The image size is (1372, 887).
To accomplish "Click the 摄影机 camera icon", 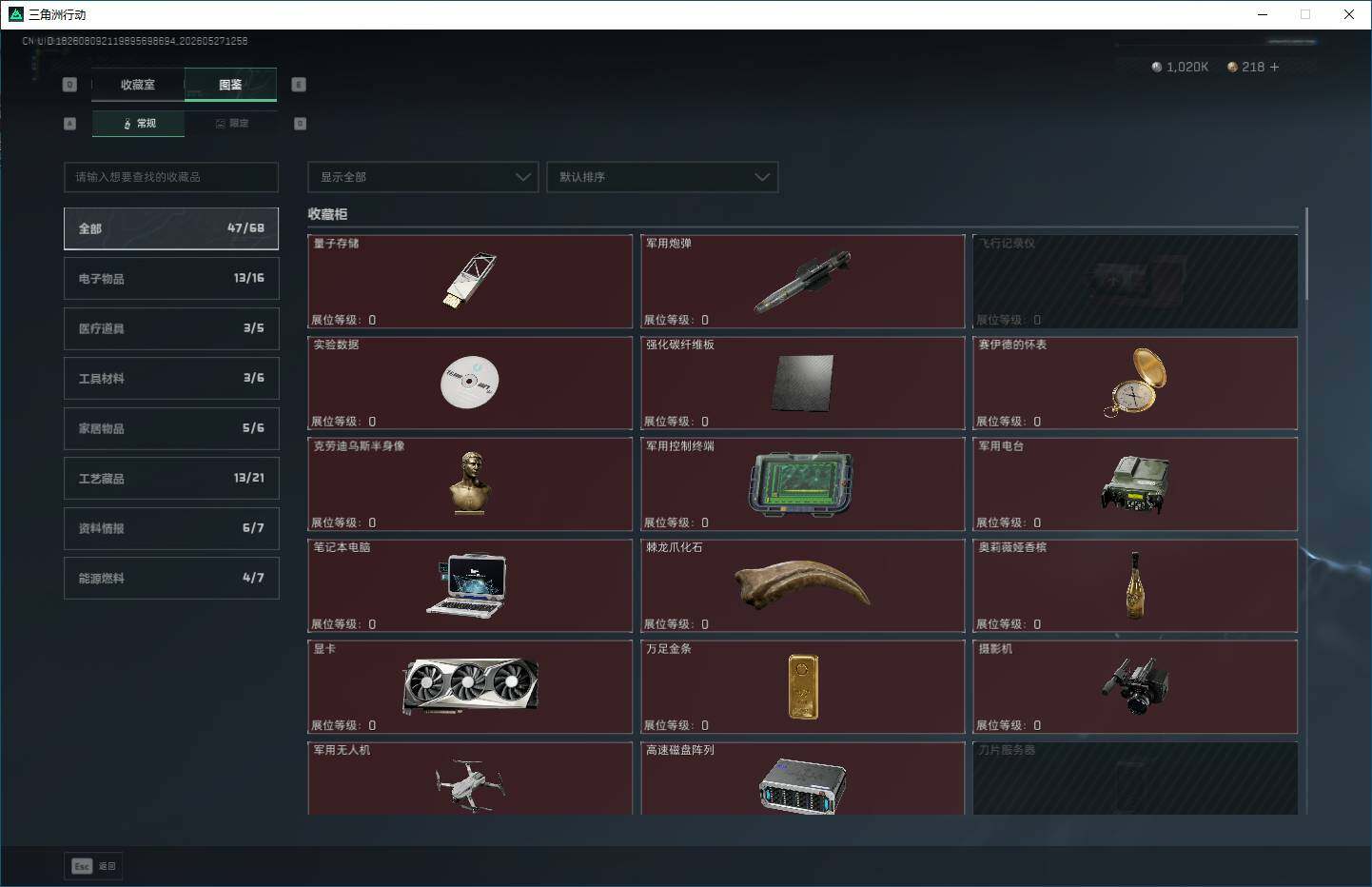I will pos(1135,685).
